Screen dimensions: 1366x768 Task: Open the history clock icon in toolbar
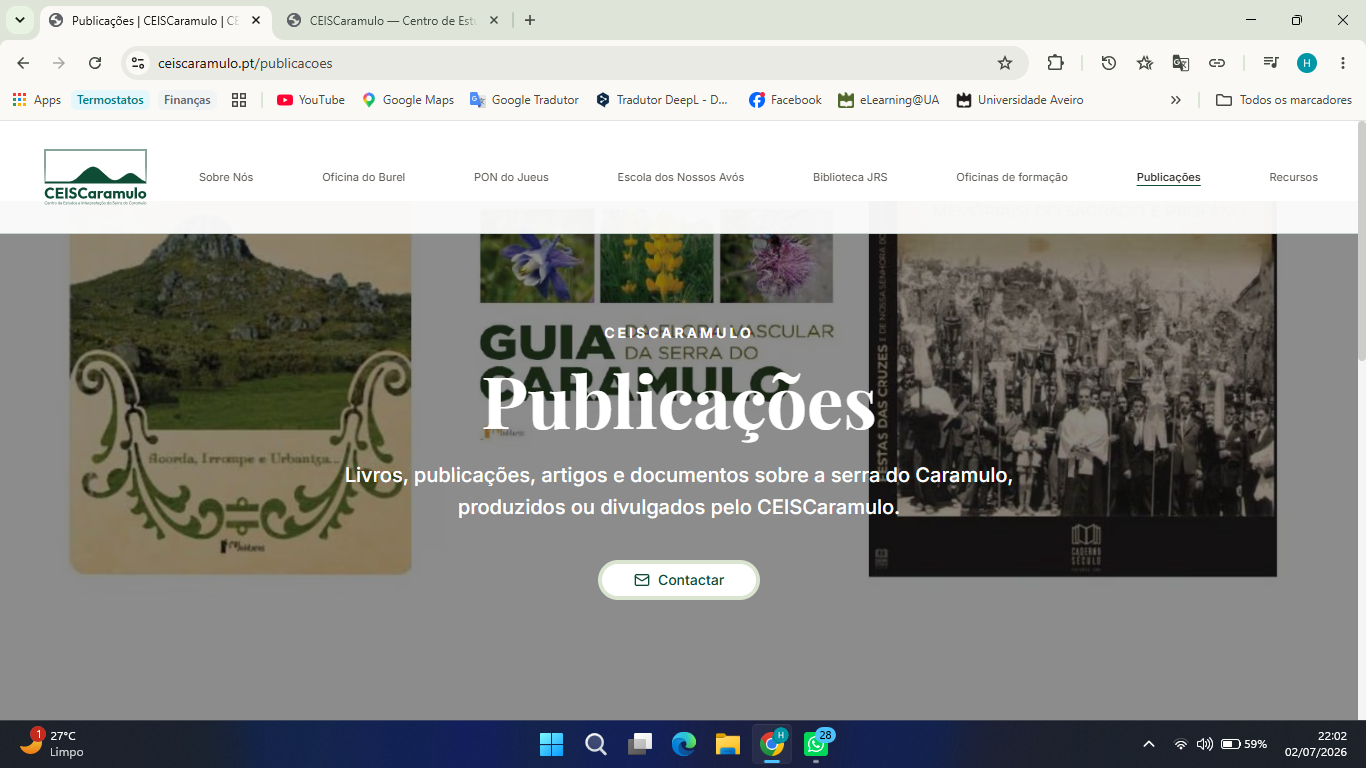pyautogui.click(x=1109, y=63)
